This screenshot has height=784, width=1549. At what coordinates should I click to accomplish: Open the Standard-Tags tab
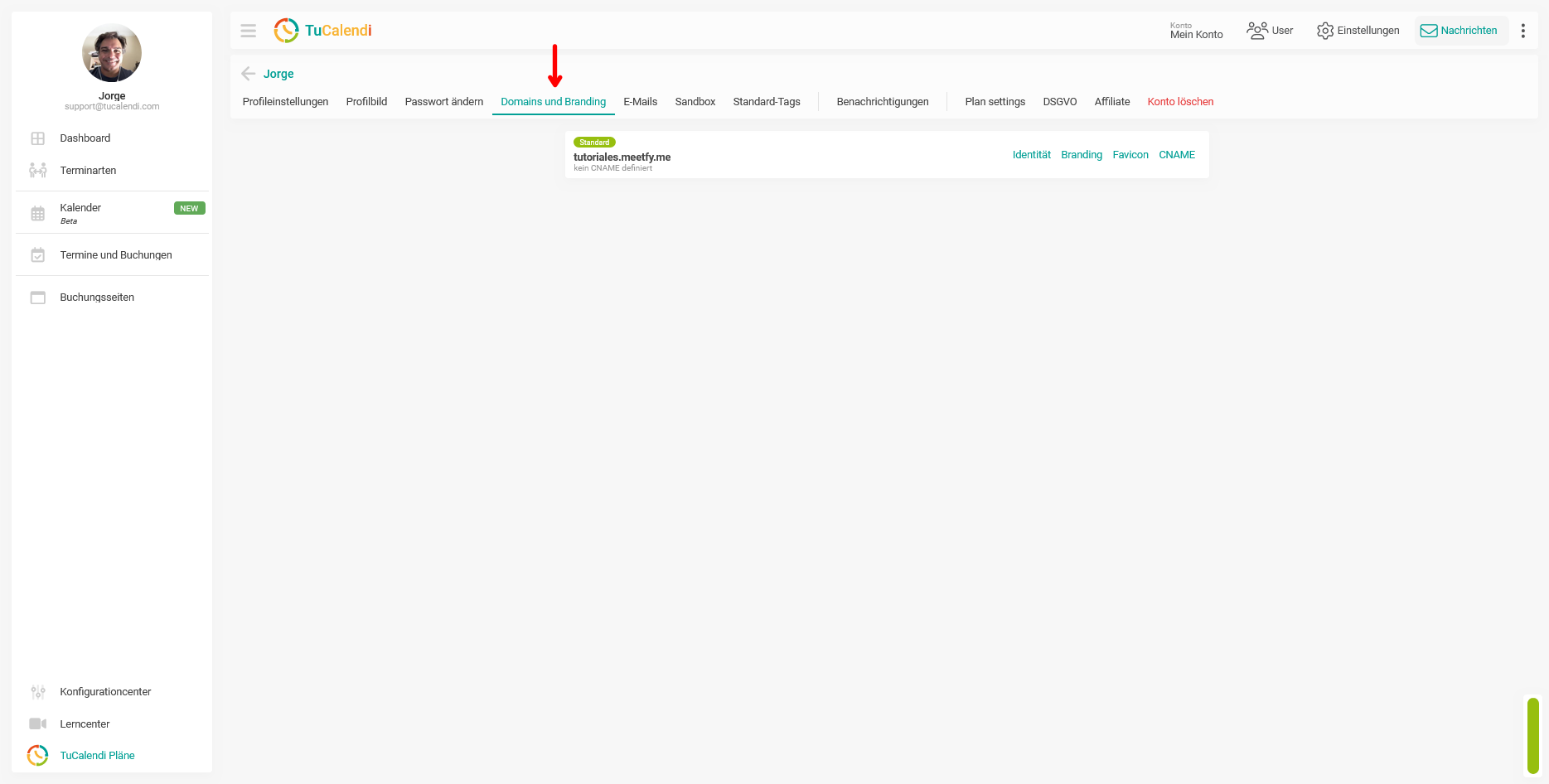[767, 102]
